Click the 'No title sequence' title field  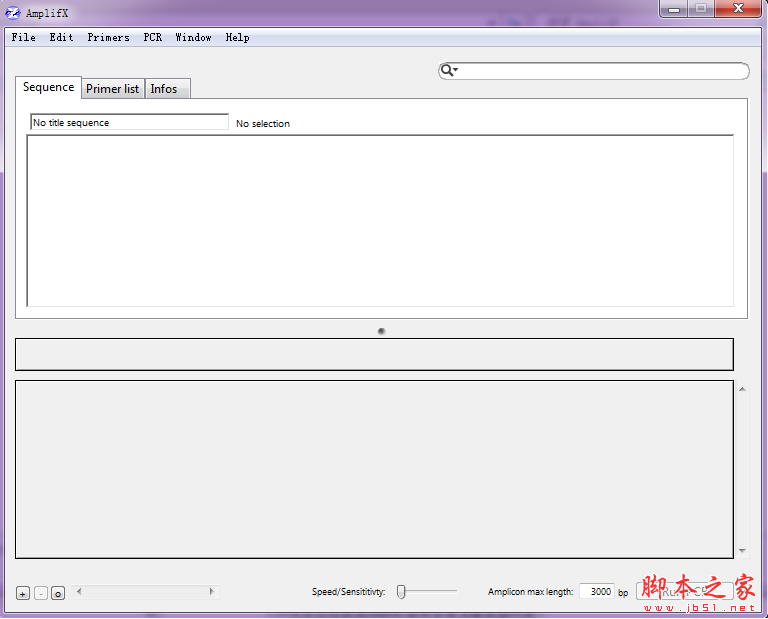(x=129, y=122)
